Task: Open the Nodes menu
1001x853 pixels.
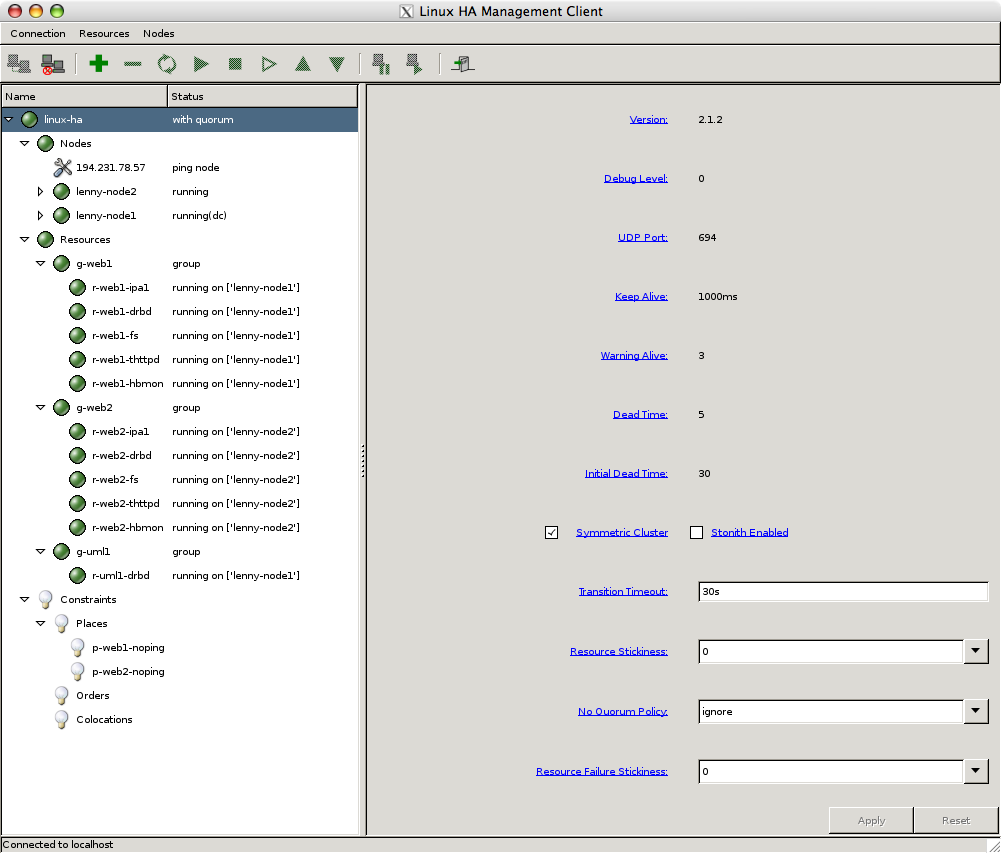Action: pyautogui.click(x=158, y=33)
